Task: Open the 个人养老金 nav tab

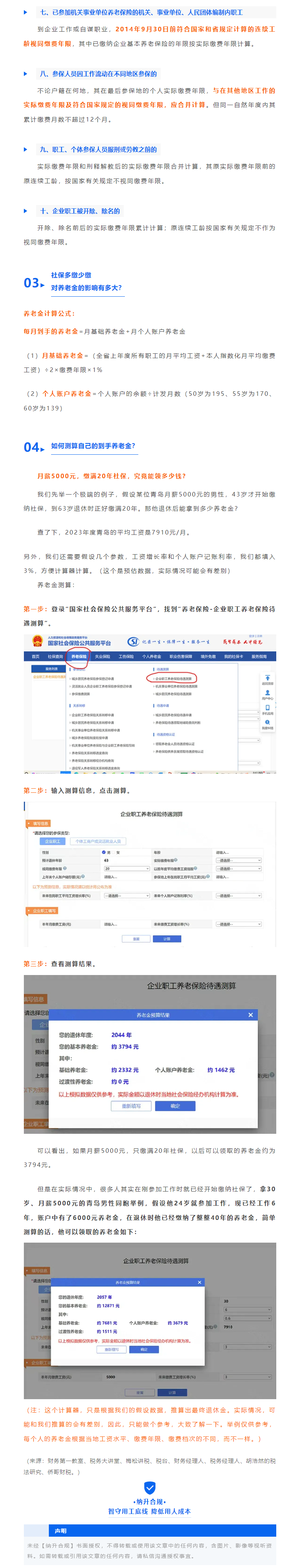Action: point(152,656)
